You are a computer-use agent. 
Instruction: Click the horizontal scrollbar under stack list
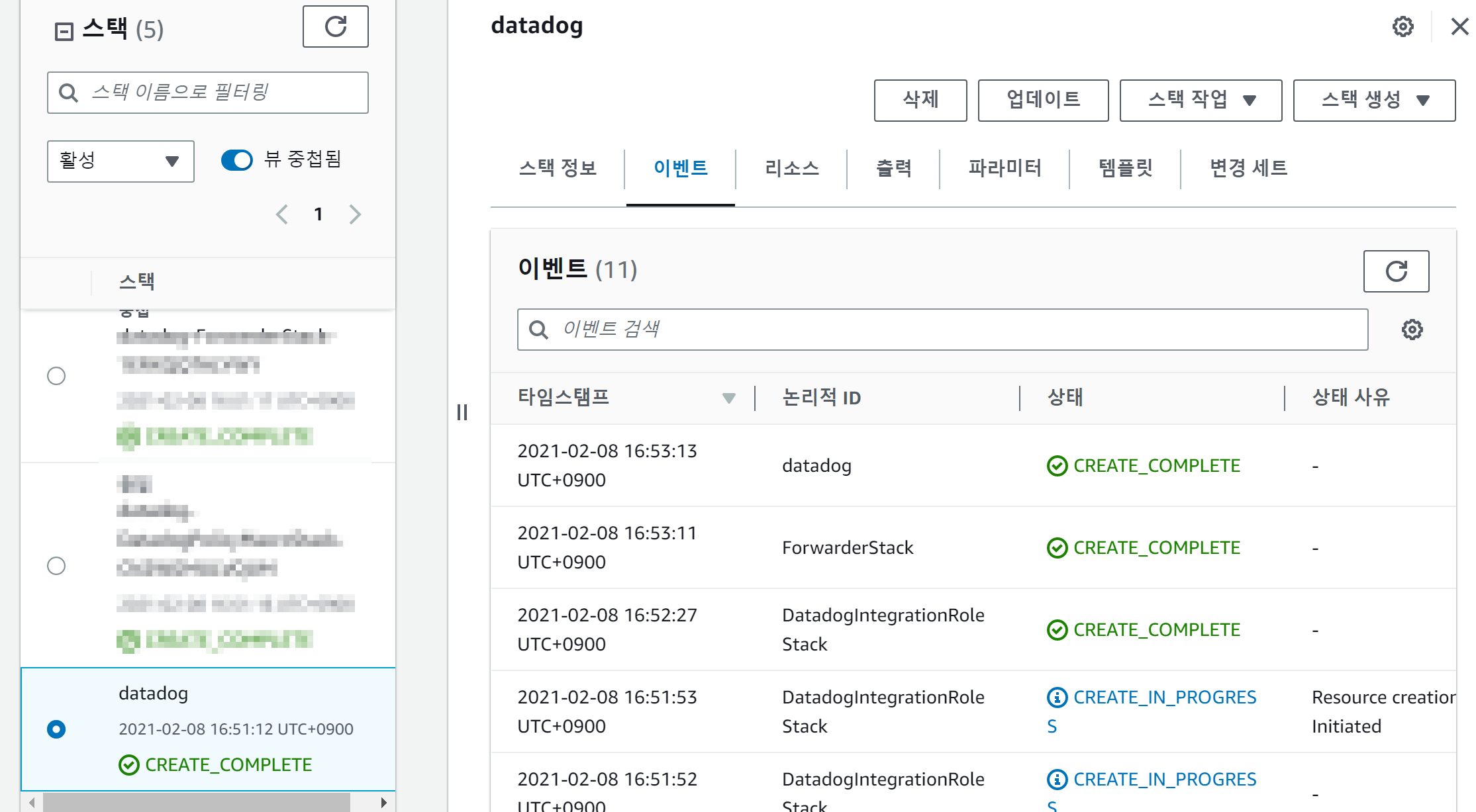coord(196,802)
